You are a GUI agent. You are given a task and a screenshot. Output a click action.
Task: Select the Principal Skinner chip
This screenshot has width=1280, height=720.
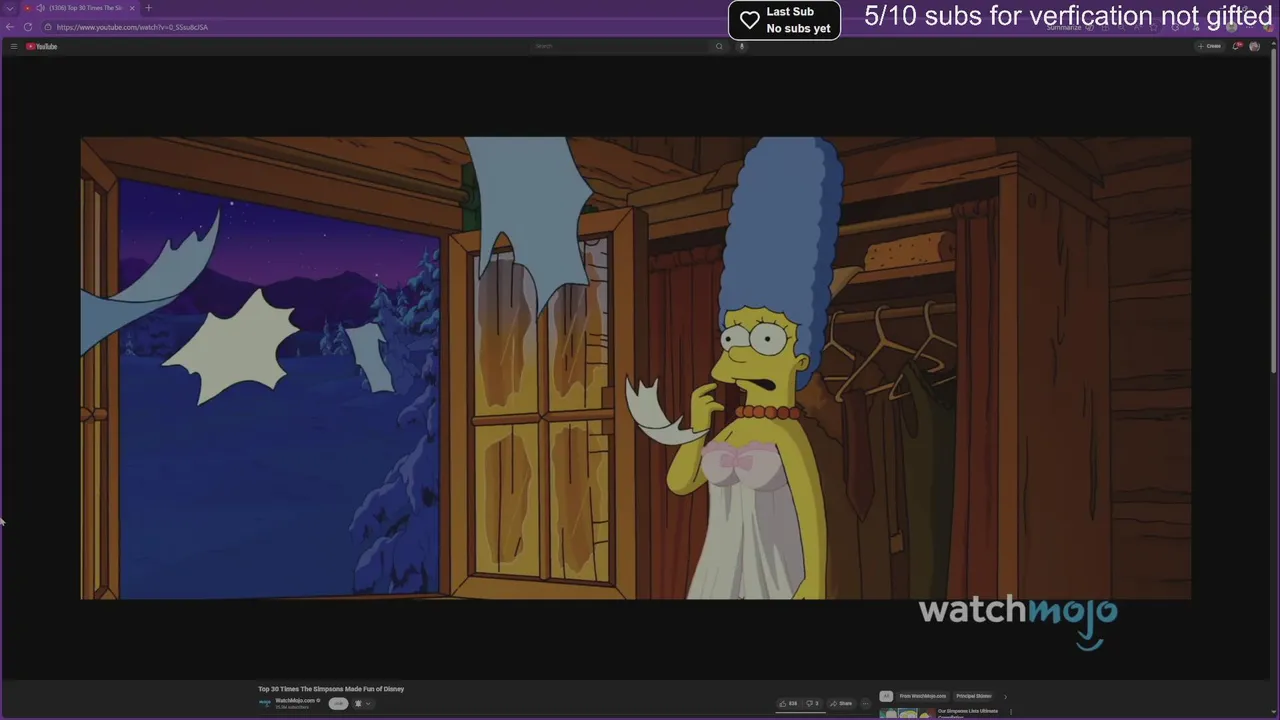tap(974, 696)
